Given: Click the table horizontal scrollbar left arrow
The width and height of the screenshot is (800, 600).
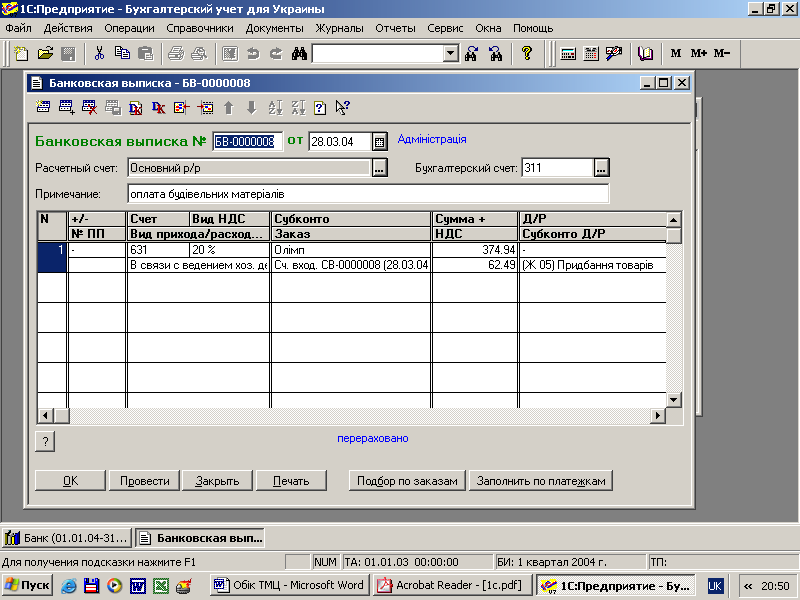Looking at the screenshot, I should click(45, 416).
